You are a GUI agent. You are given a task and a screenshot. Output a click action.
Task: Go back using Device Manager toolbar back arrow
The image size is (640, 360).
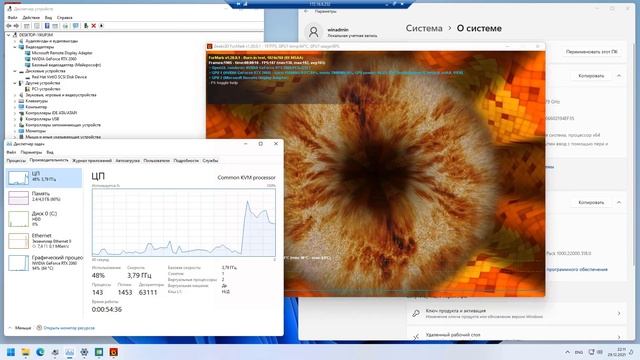click(9, 26)
